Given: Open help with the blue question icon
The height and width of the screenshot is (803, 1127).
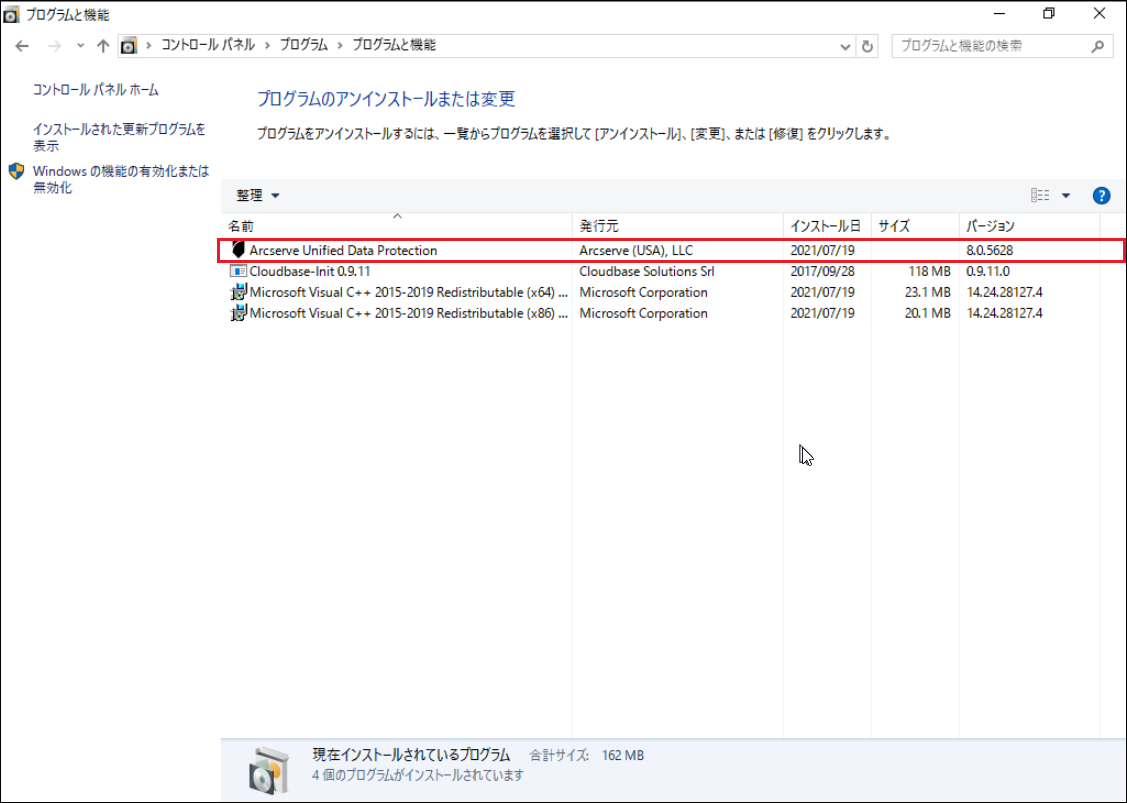Looking at the screenshot, I should pyautogui.click(x=1101, y=196).
